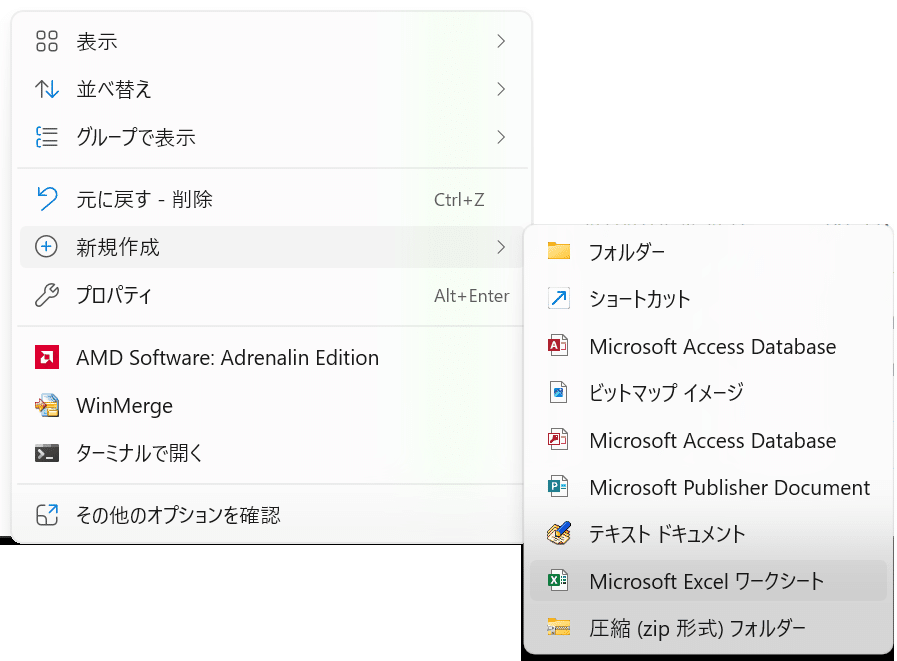The image size is (897, 661).
Task: Click the terminal icon beside ターミナルで開く
Action: pyautogui.click(x=46, y=453)
